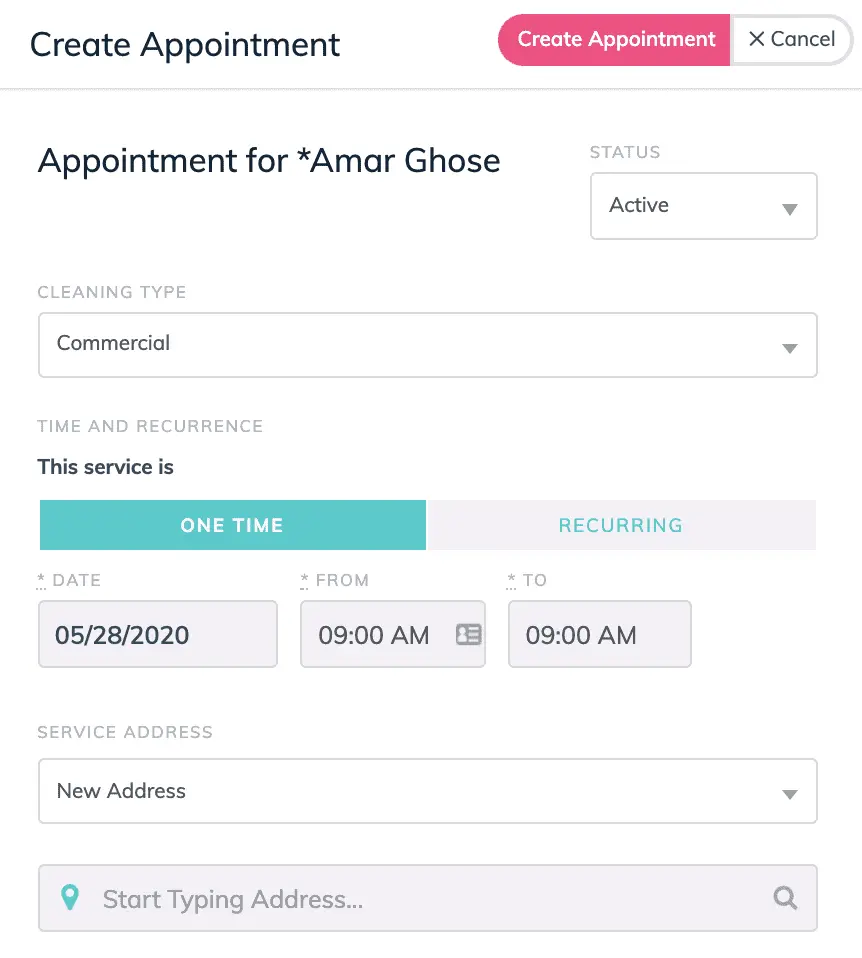Click the New Address dropdown arrow
The height and width of the screenshot is (958, 862).
coord(789,795)
